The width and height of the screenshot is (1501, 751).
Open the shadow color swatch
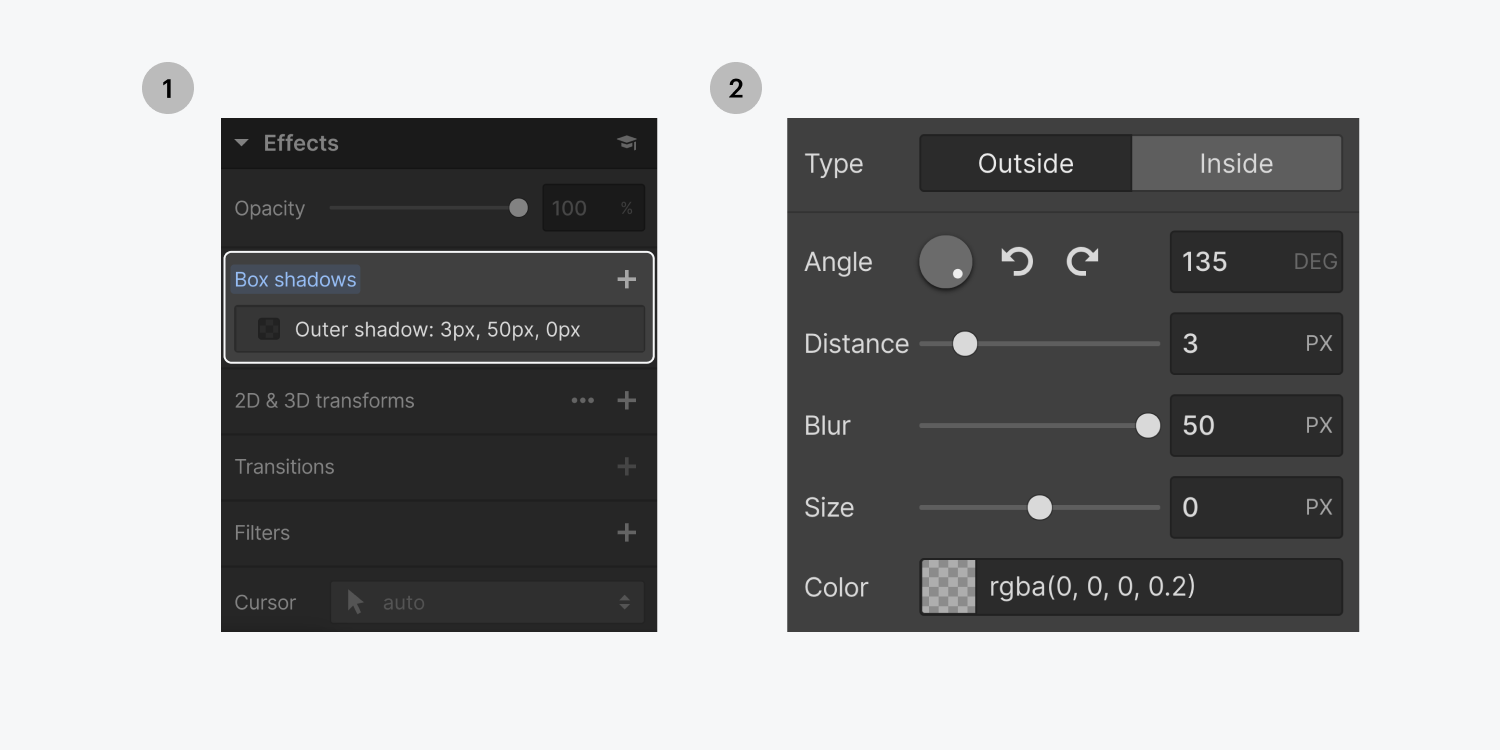tap(948, 587)
